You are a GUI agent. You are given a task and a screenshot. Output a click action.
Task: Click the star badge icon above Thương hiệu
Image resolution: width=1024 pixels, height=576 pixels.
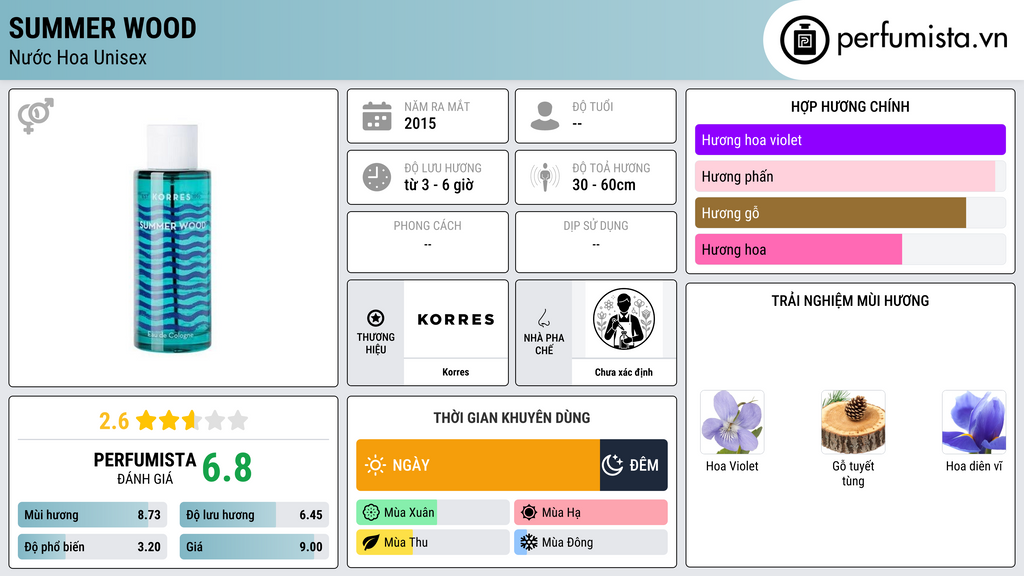[376, 318]
